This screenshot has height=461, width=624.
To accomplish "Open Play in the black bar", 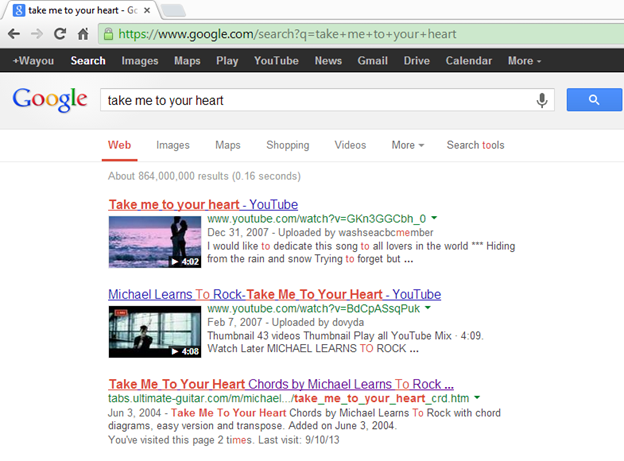I will [227, 61].
